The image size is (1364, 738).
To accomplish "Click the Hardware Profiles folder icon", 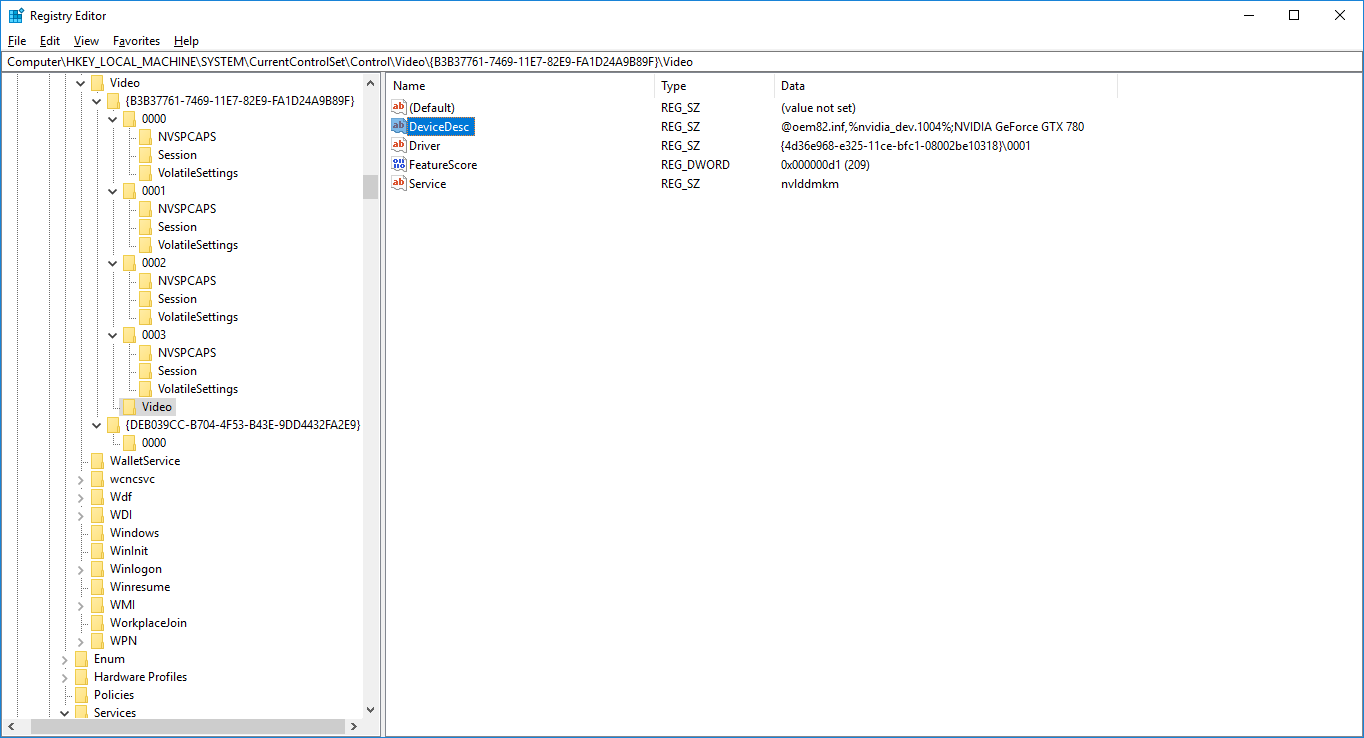I will click(81, 677).
